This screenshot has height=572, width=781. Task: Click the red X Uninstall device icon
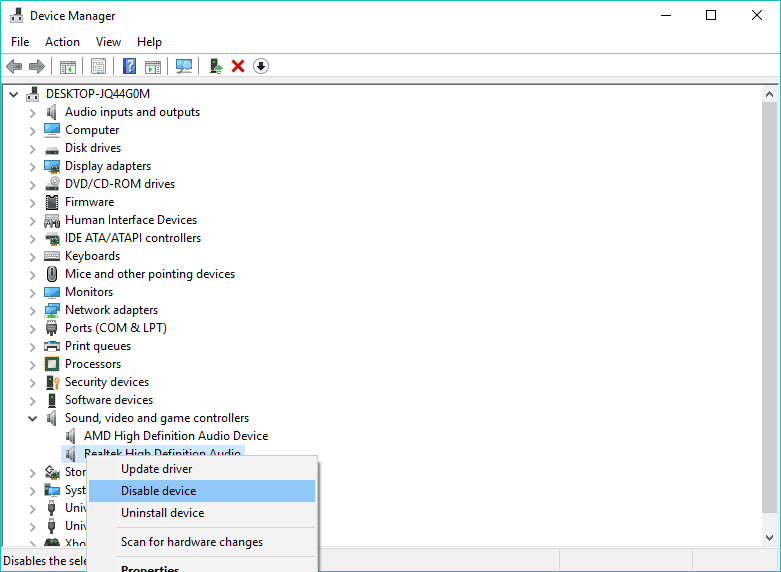pyautogui.click(x=238, y=66)
